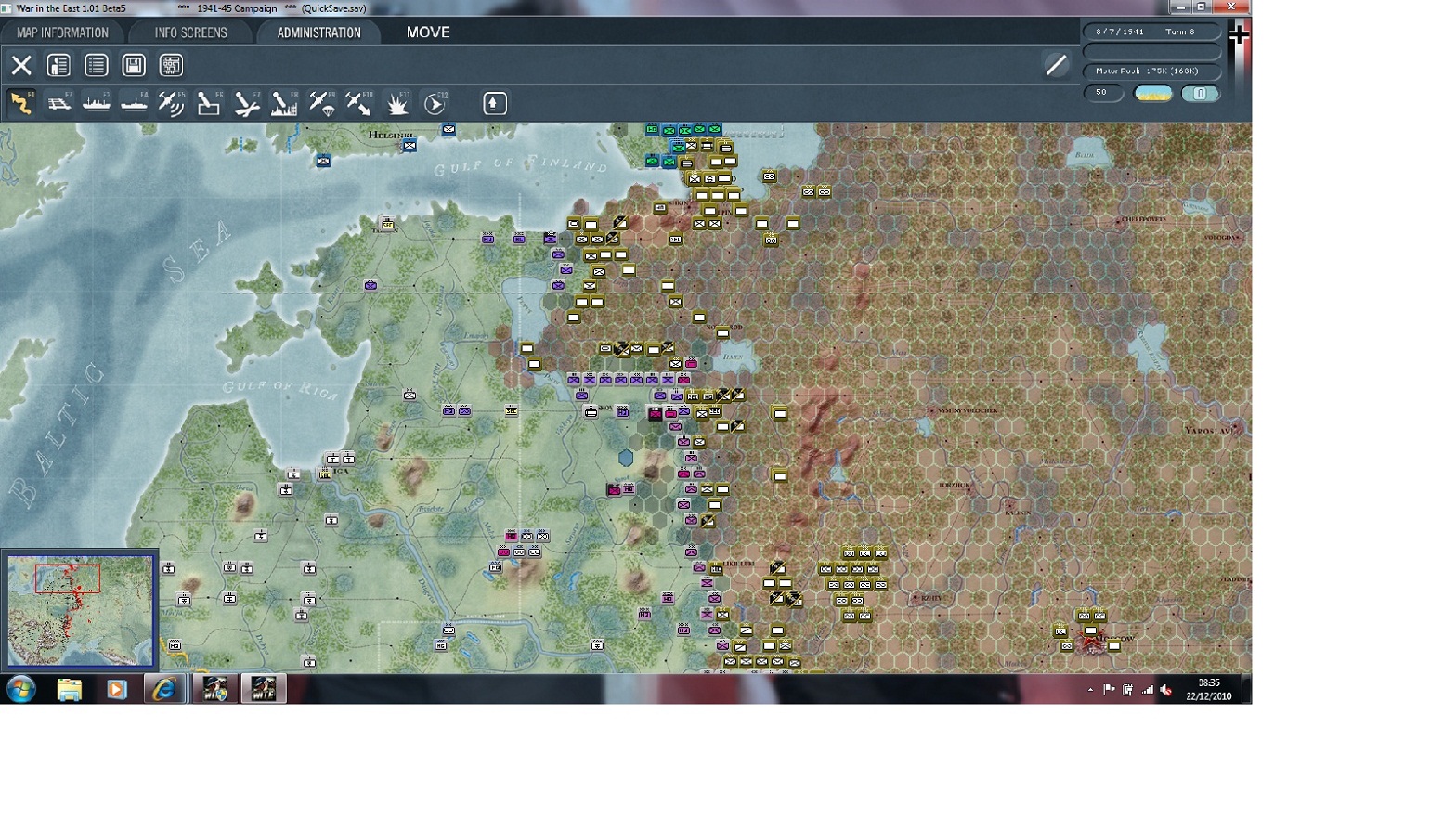Click the clear weather indicator
Screen dimensions: 1456x819
[1152, 94]
